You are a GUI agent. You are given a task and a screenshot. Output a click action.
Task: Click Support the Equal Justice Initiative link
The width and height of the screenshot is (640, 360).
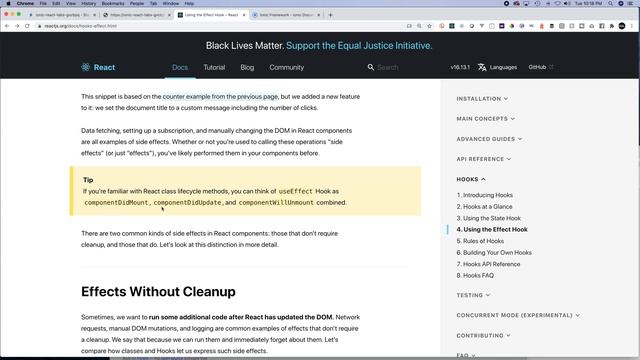(x=359, y=46)
